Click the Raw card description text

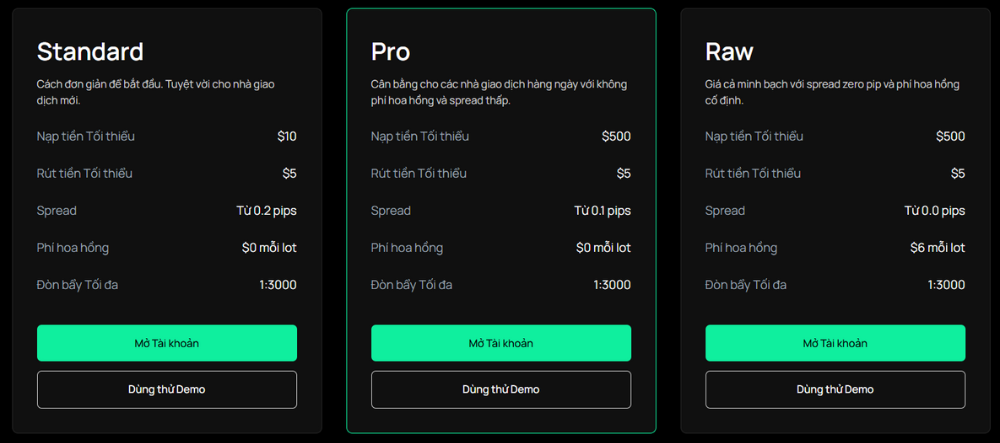pos(832,92)
